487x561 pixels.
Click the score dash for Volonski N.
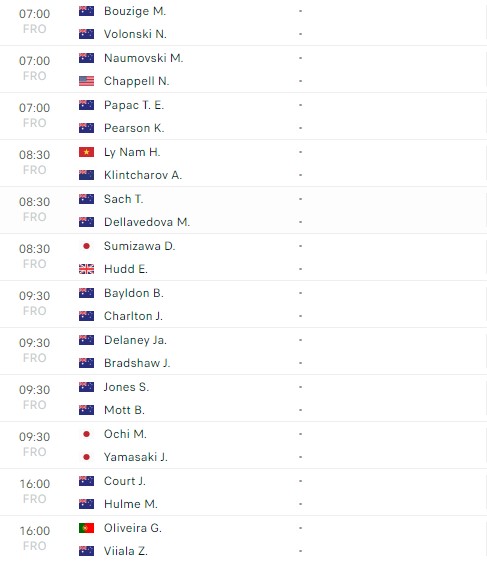pyautogui.click(x=301, y=34)
